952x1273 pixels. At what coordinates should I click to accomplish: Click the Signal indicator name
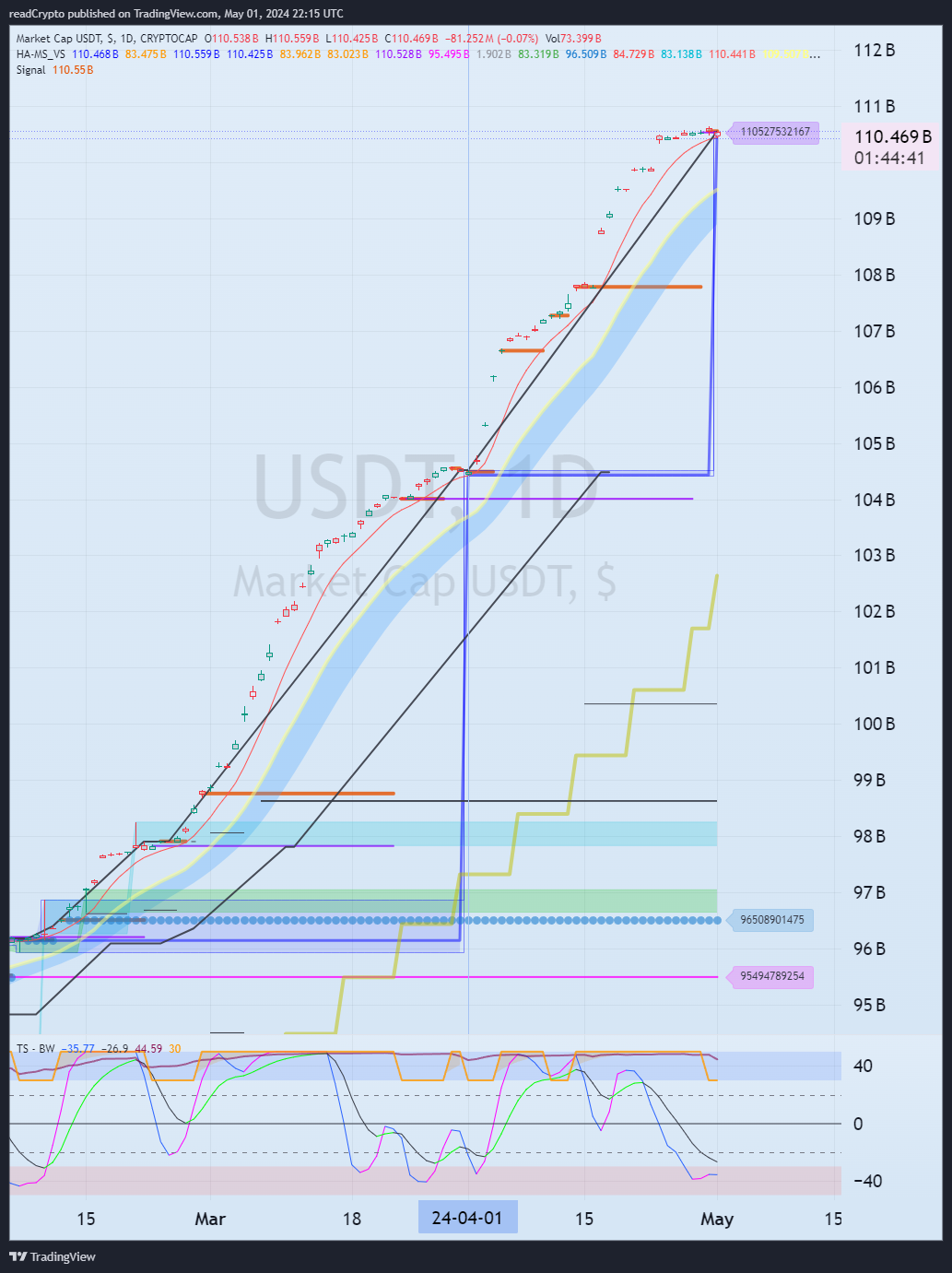point(31,70)
